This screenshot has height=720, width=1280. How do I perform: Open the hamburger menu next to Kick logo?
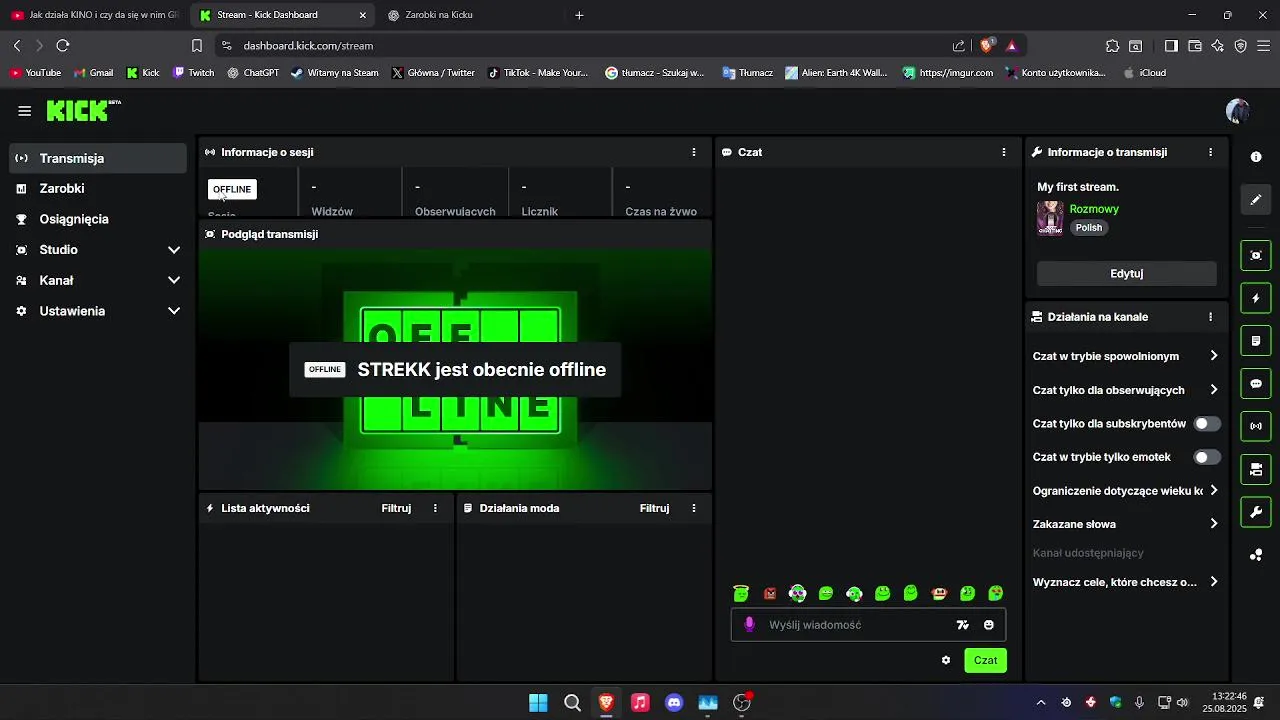24,111
